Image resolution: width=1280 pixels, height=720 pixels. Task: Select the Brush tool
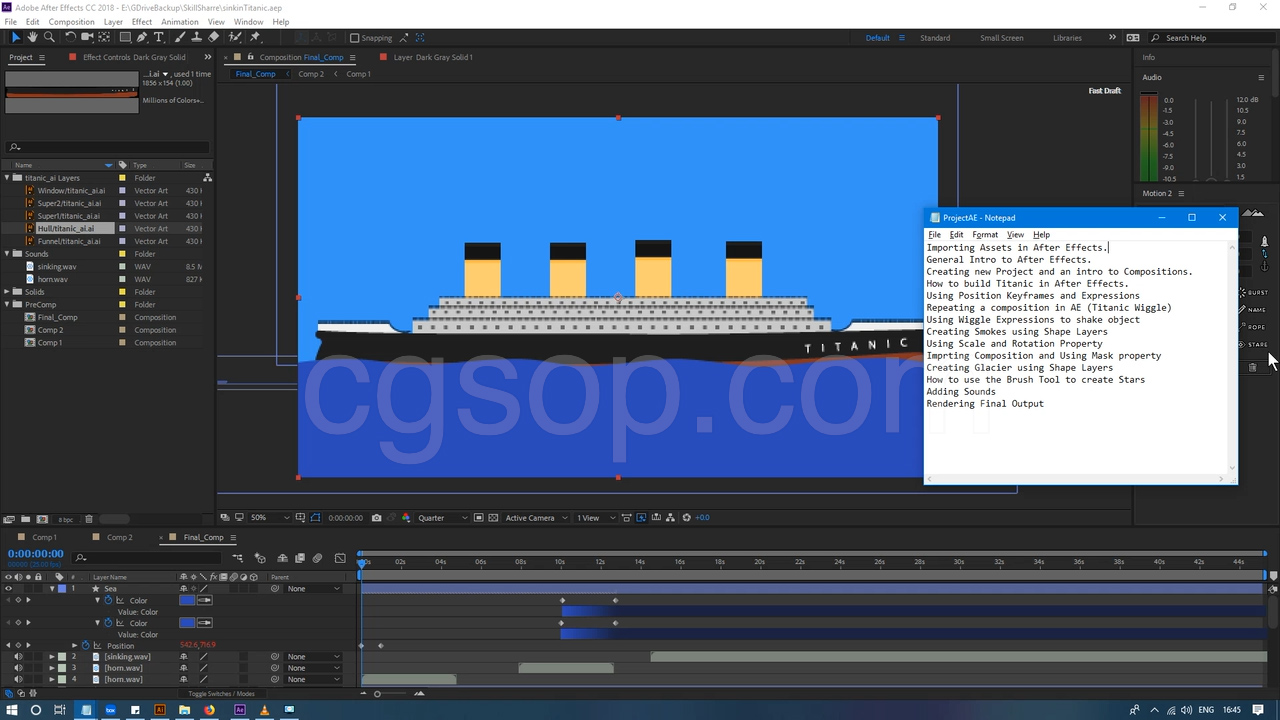(x=180, y=38)
